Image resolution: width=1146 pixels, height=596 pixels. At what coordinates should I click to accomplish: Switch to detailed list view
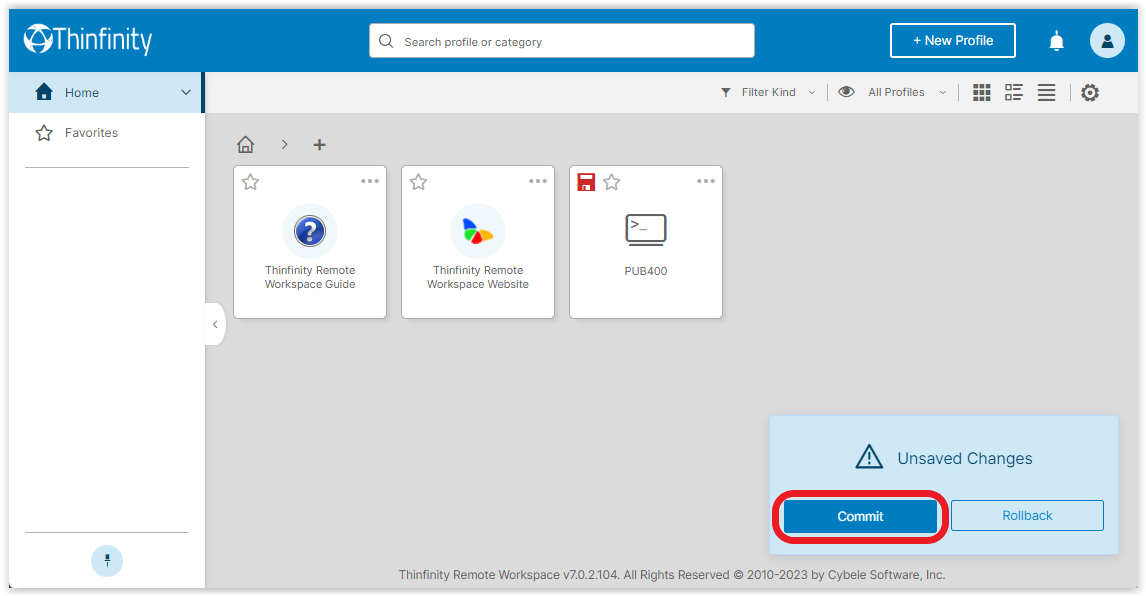point(1014,92)
